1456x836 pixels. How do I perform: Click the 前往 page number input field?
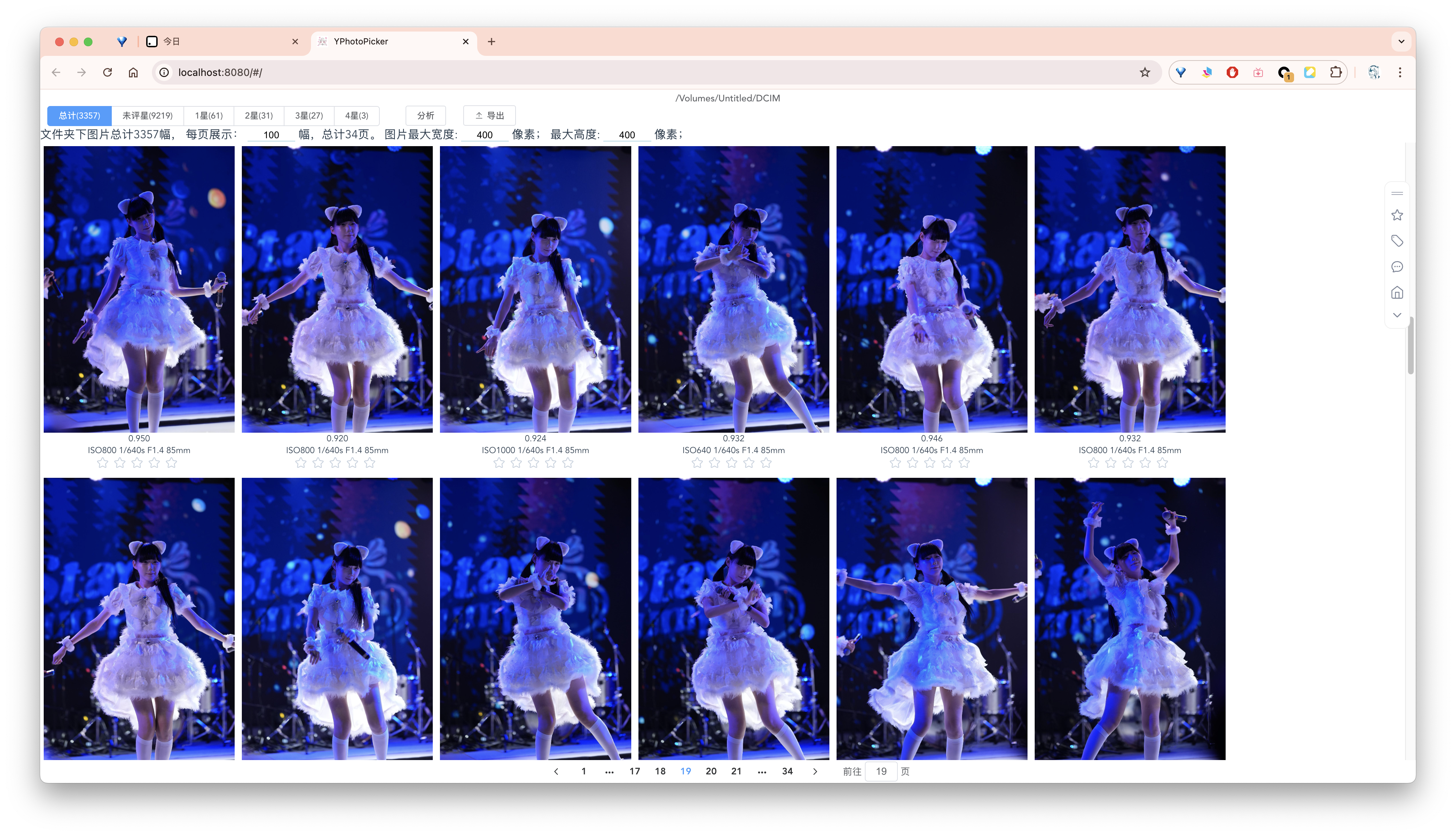point(881,771)
